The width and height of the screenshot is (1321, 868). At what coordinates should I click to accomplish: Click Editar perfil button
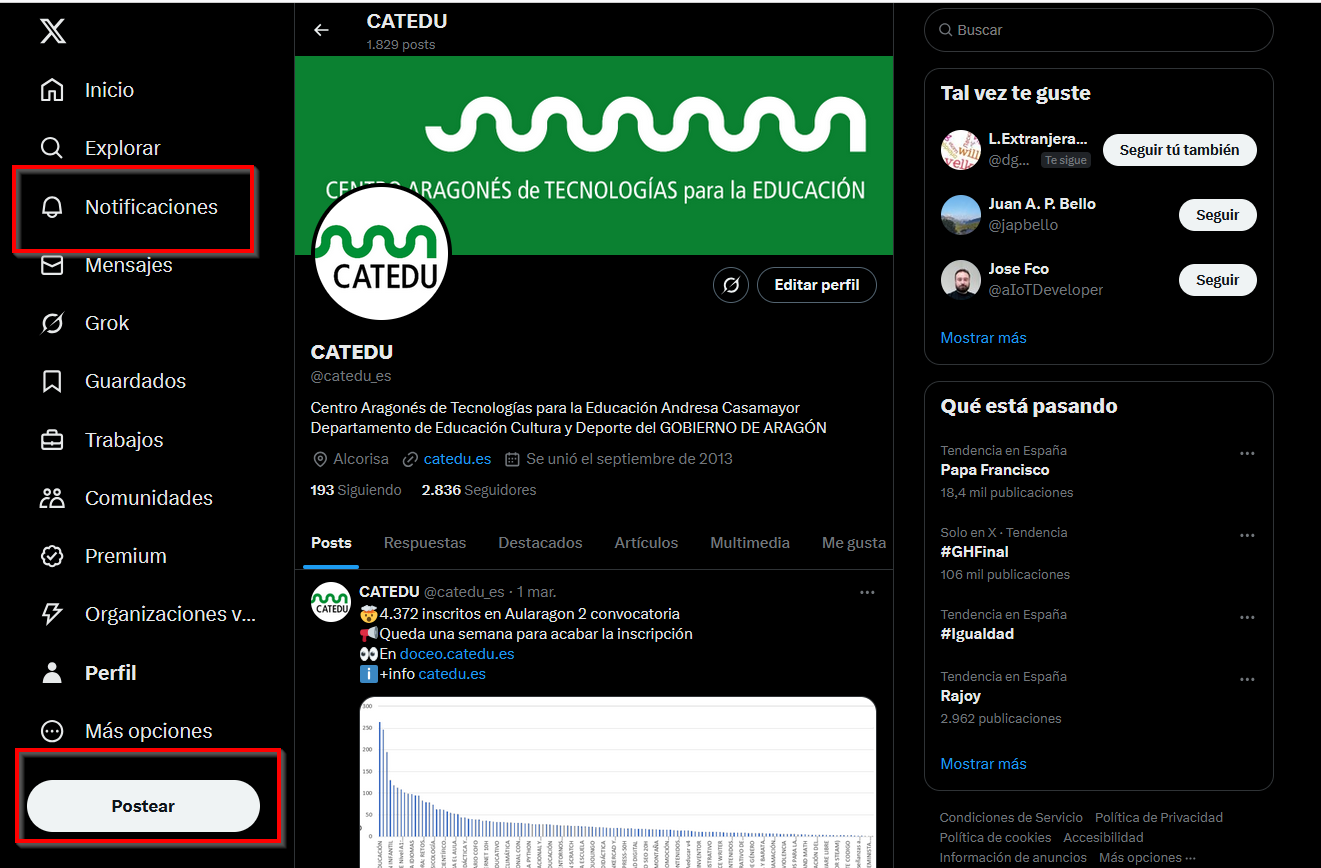pyautogui.click(x=817, y=285)
